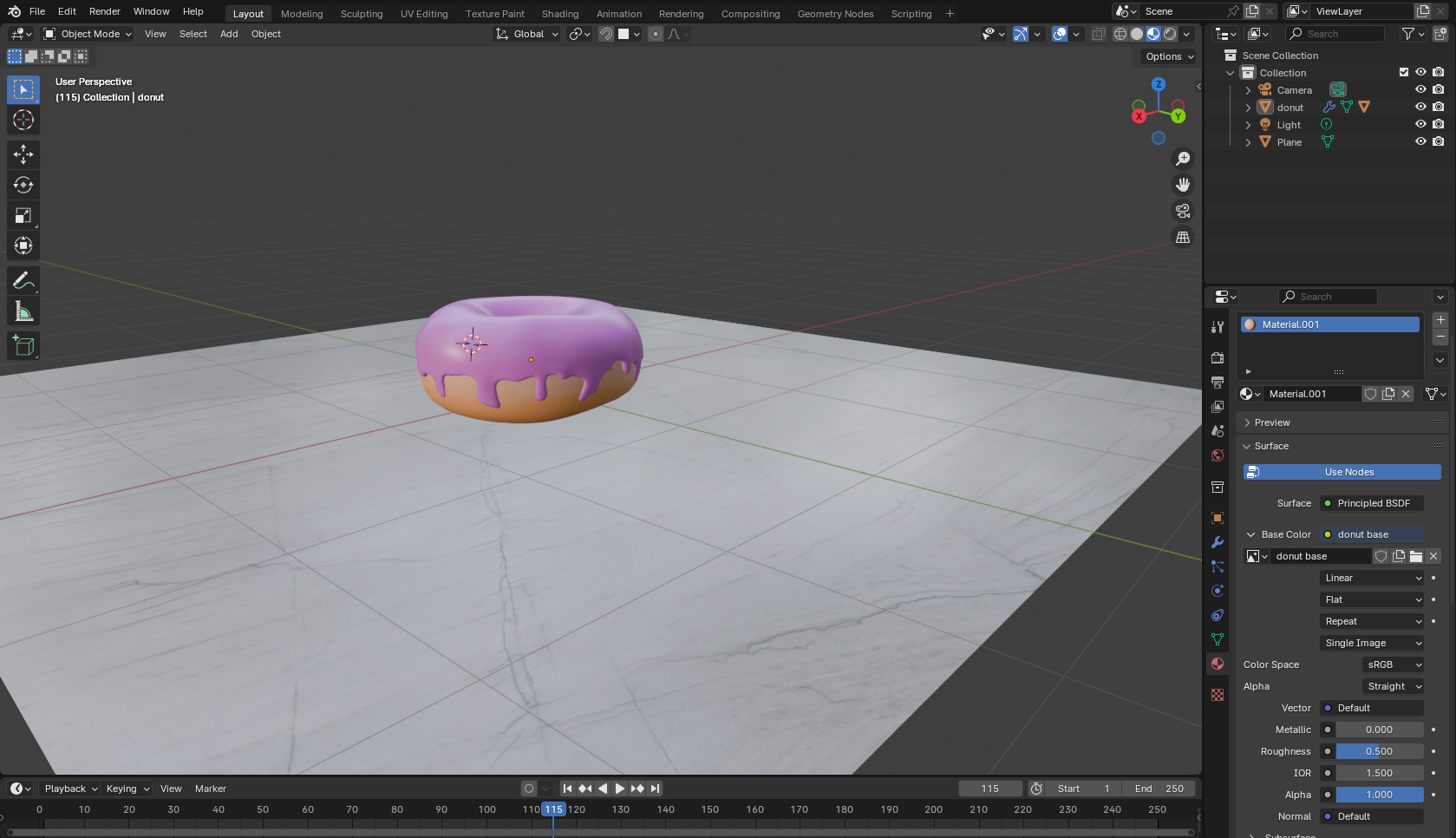The height and width of the screenshot is (838, 1456).
Task: Open the Linear interpolation dropdown
Action: tap(1372, 578)
